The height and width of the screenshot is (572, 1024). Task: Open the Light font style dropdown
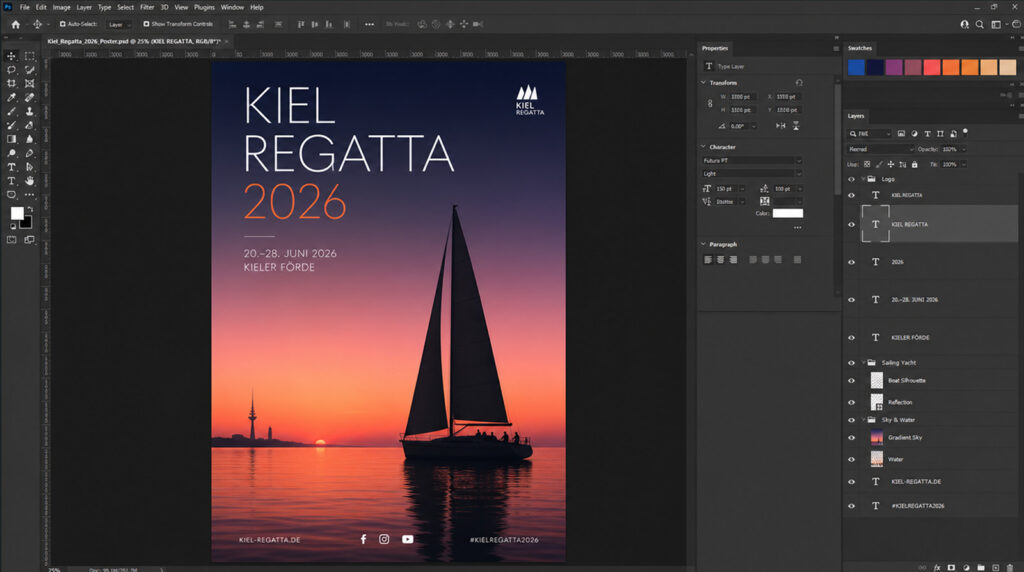(x=752, y=174)
